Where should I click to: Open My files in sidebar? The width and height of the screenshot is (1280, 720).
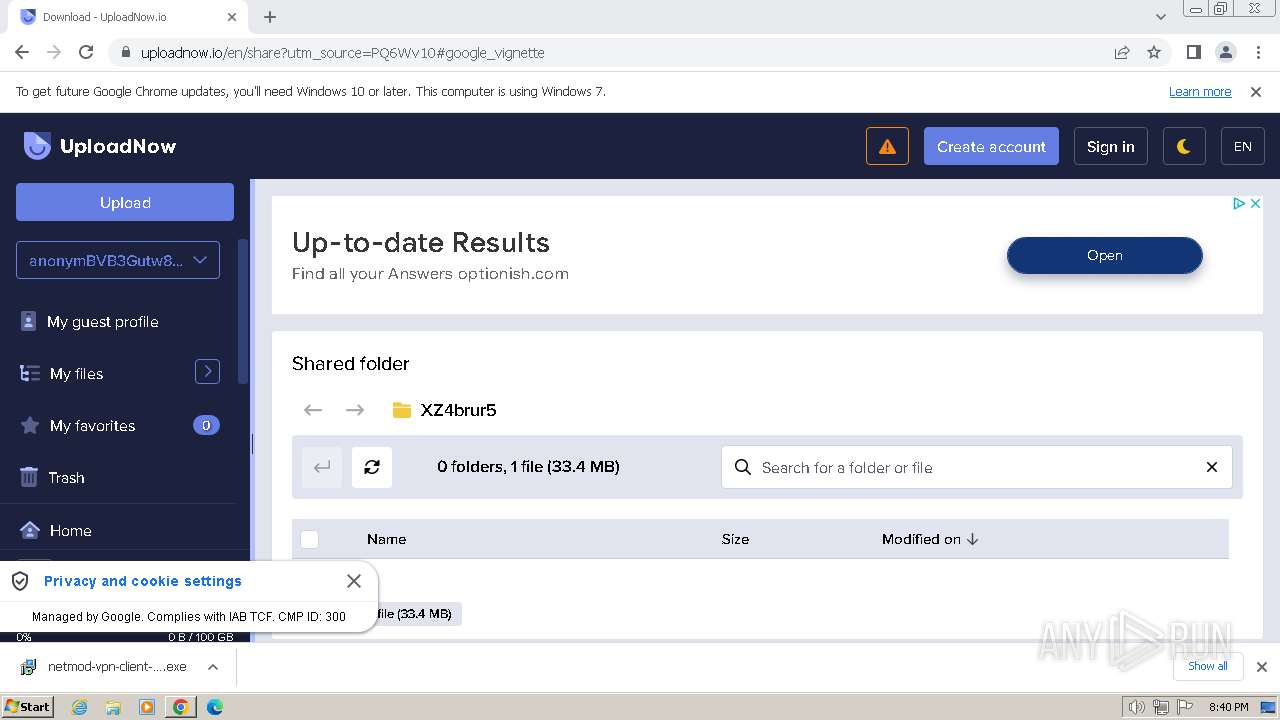pyautogui.click(x=76, y=374)
